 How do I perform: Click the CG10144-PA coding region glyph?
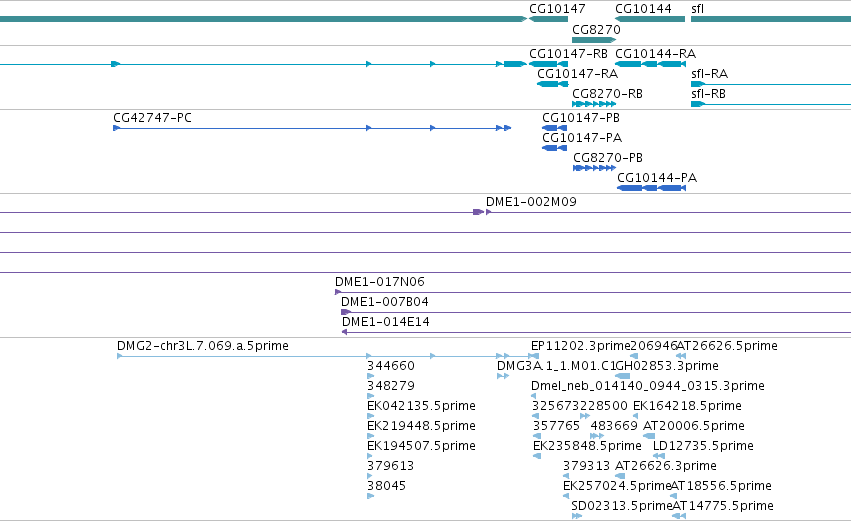651,188
